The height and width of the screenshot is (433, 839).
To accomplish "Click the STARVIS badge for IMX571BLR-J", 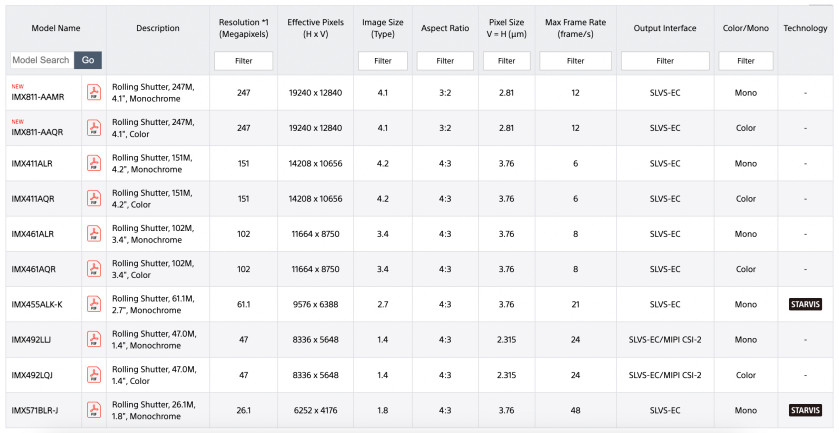I will [x=805, y=410].
